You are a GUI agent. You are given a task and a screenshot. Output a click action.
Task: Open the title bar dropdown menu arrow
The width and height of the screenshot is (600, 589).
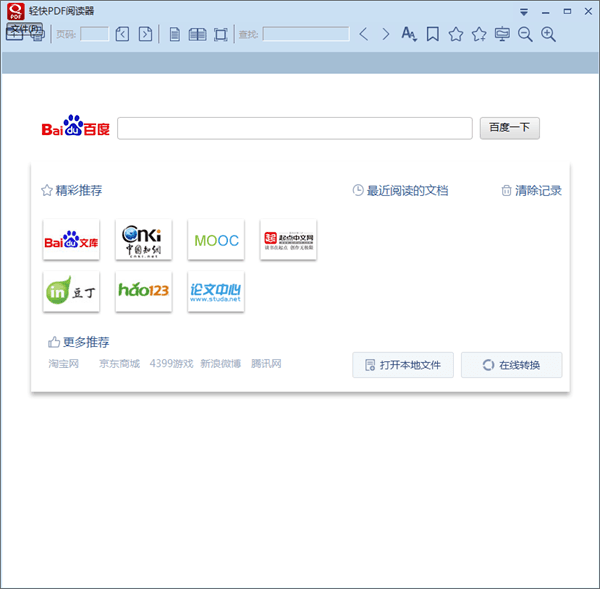(524, 12)
